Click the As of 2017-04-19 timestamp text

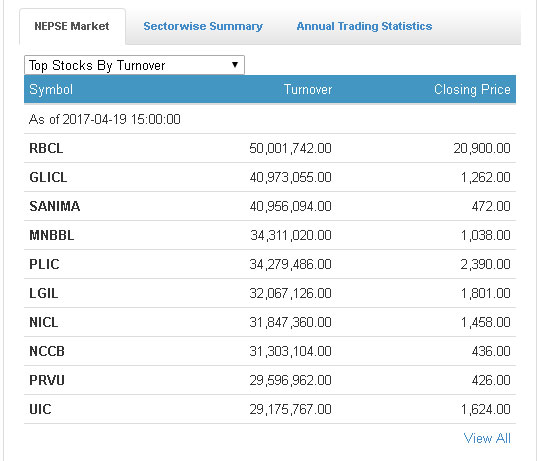105,119
